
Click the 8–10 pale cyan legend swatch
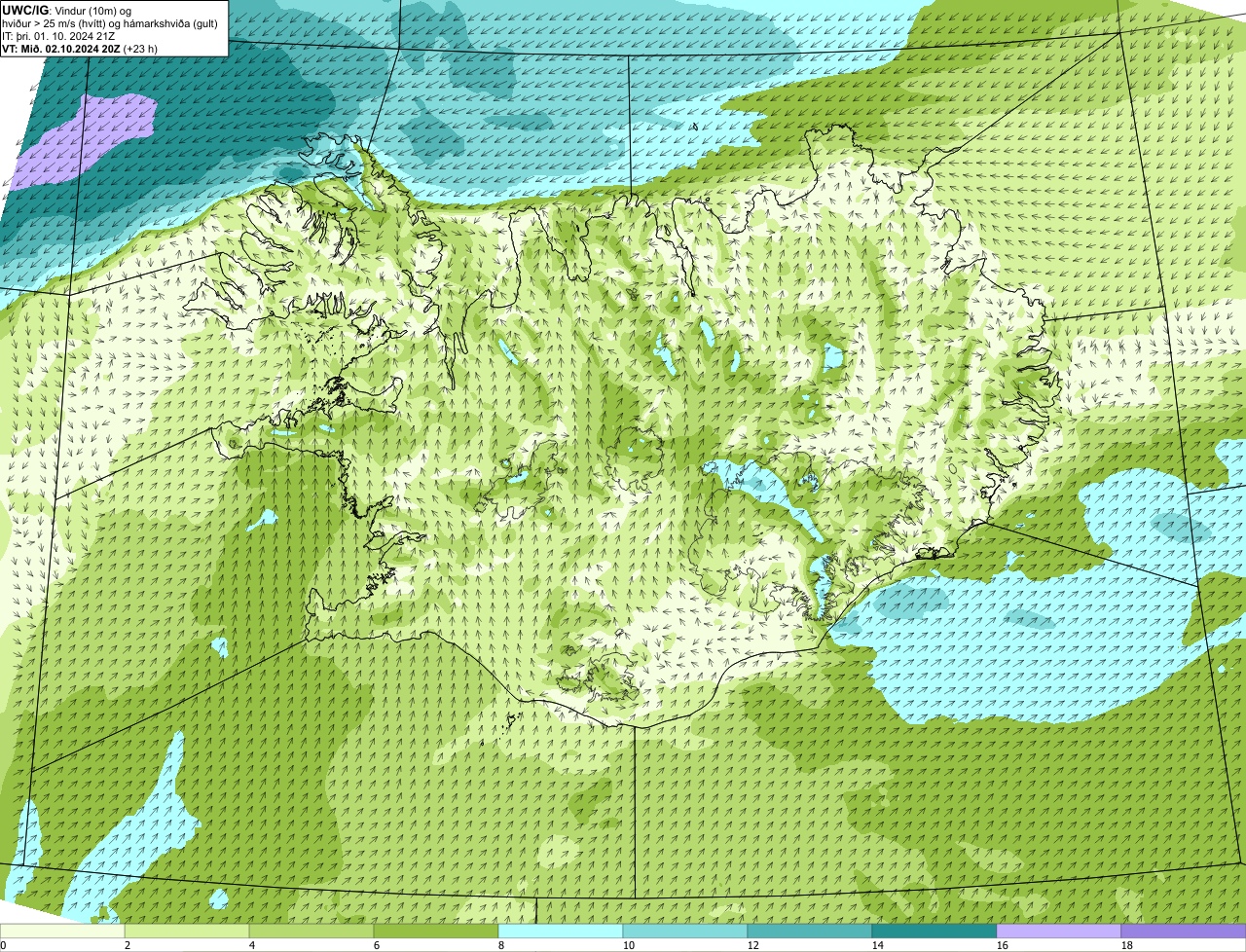tap(561, 932)
